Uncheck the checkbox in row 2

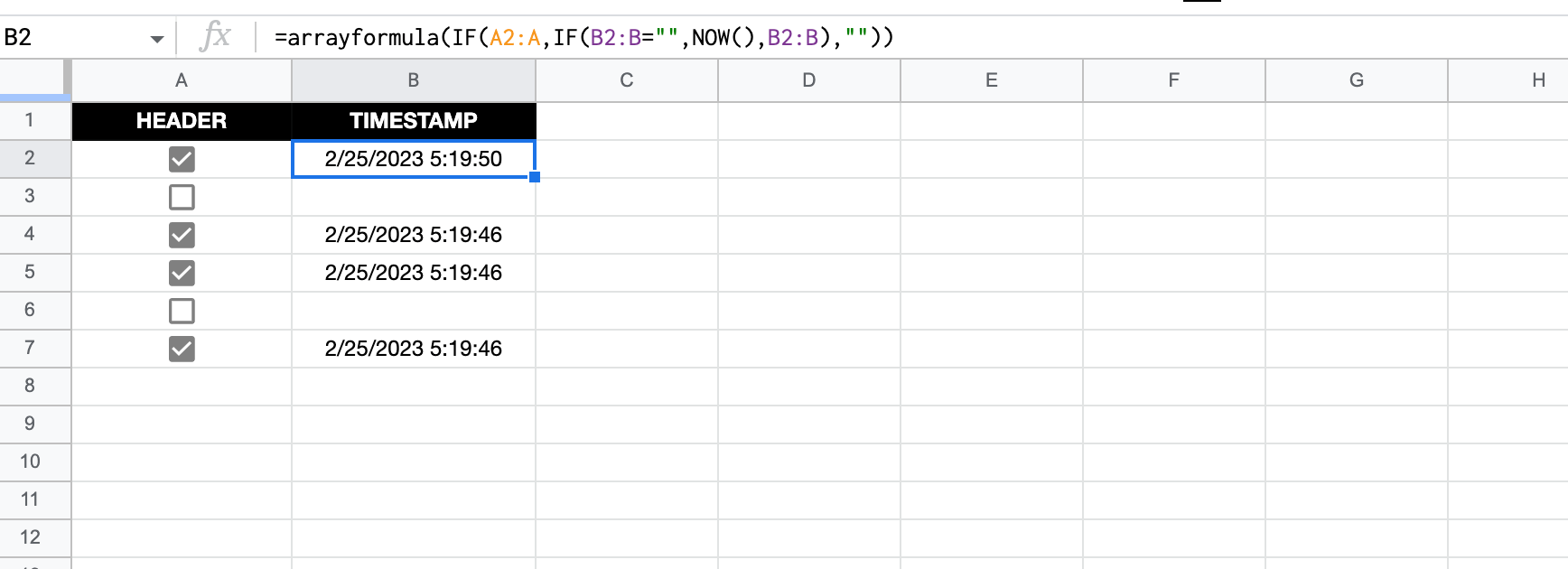click(182, 160)
